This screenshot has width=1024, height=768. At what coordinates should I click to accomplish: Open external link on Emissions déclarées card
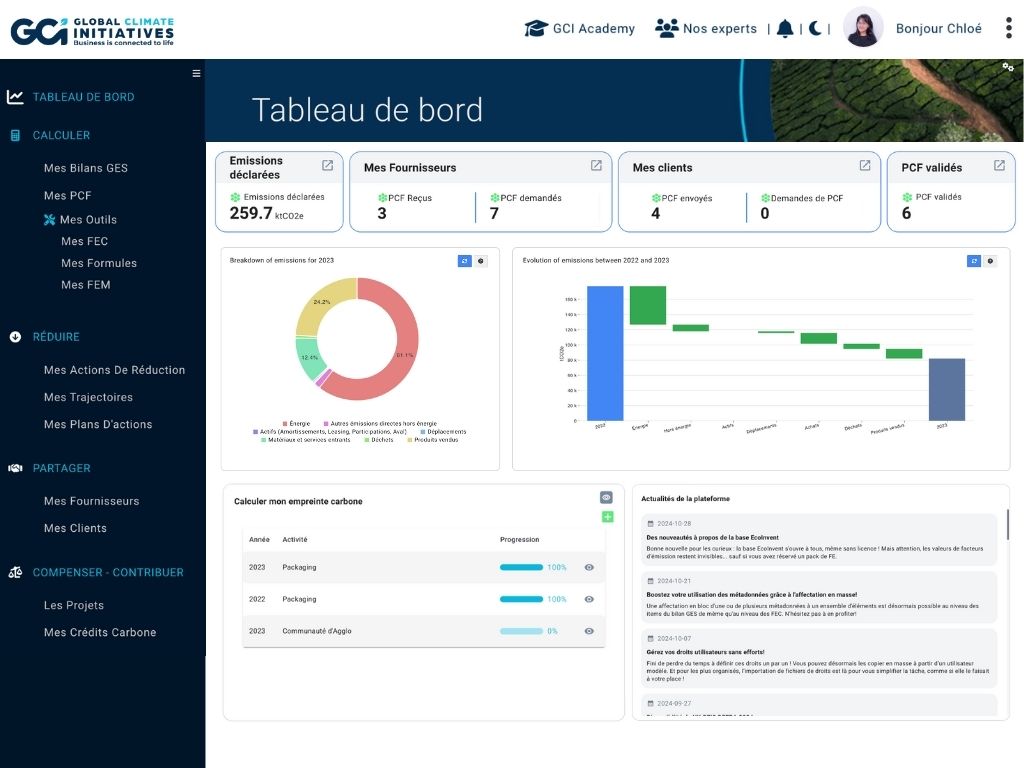(327, 166)
